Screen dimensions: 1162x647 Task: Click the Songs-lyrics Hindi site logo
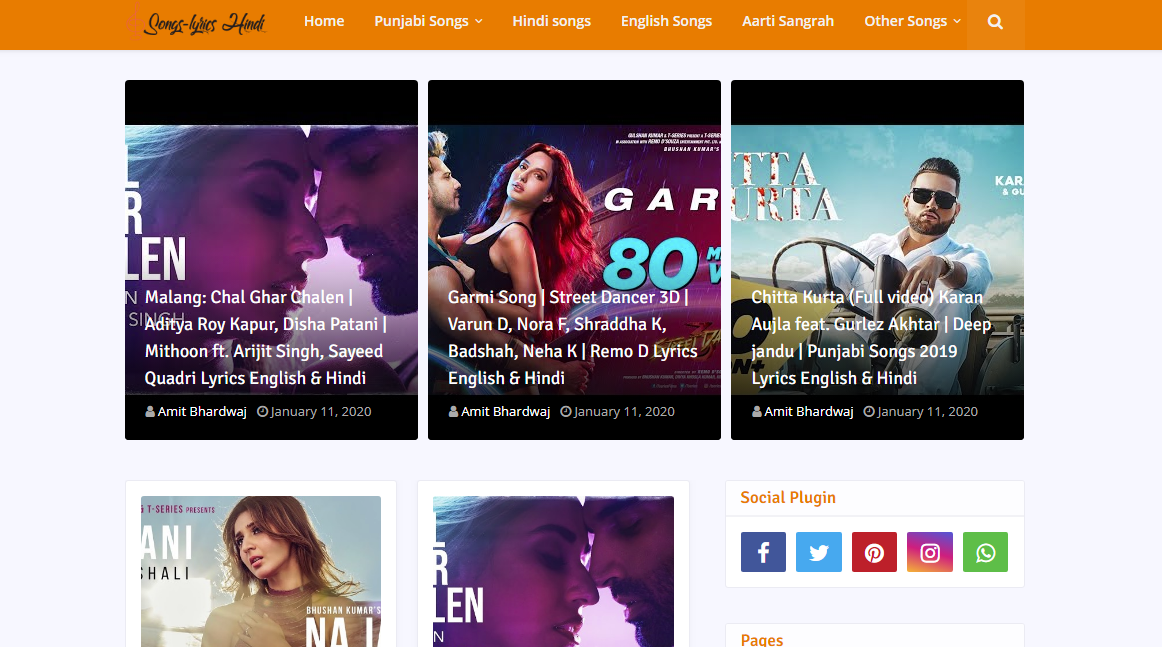(x=196, y=22)
